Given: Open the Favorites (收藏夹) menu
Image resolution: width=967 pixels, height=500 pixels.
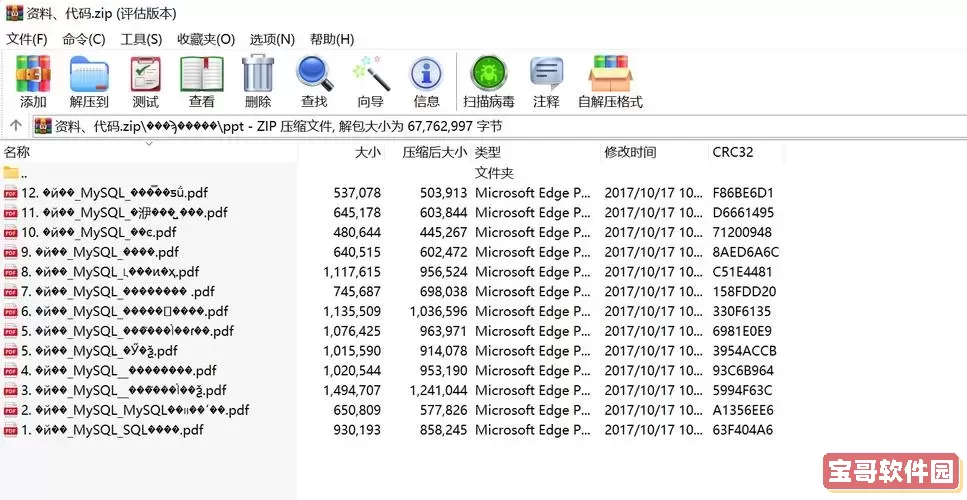Looking at the screenshot, I should [206, 39].
